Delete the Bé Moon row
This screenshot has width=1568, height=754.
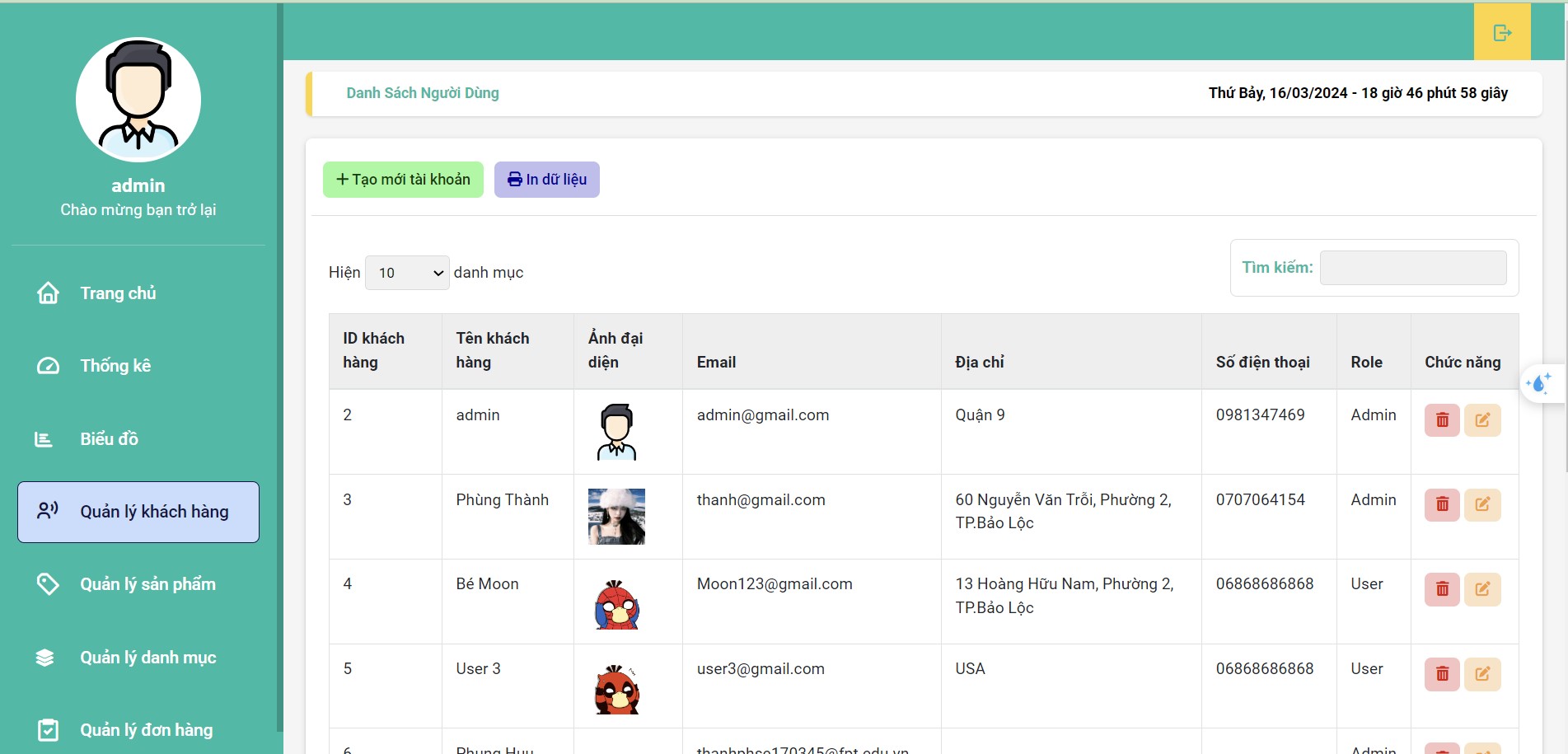click(1442, 589)
